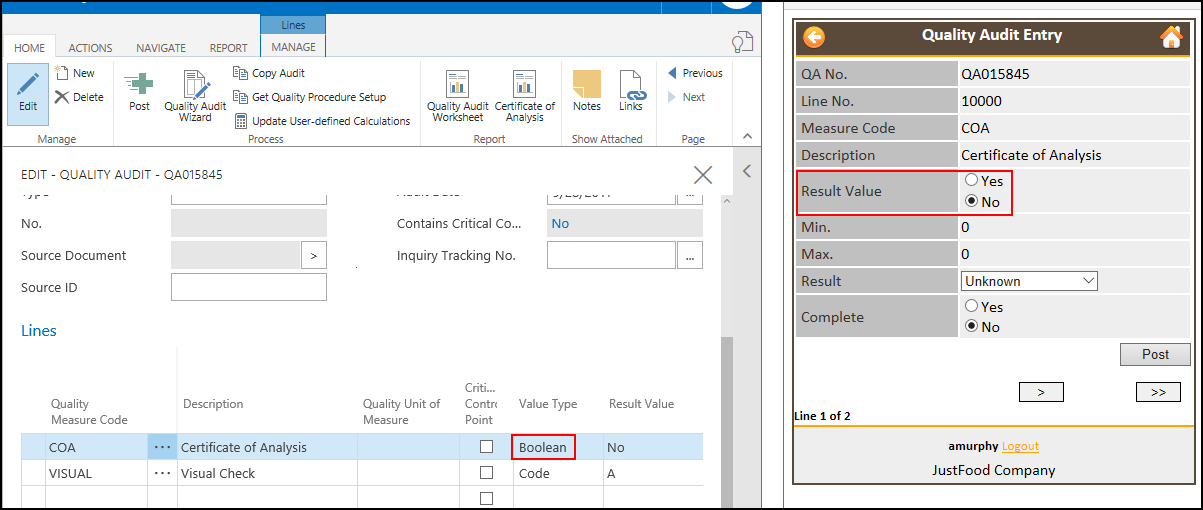Click the VISUAL measure code cell
1203x510 pixels.
97,473
